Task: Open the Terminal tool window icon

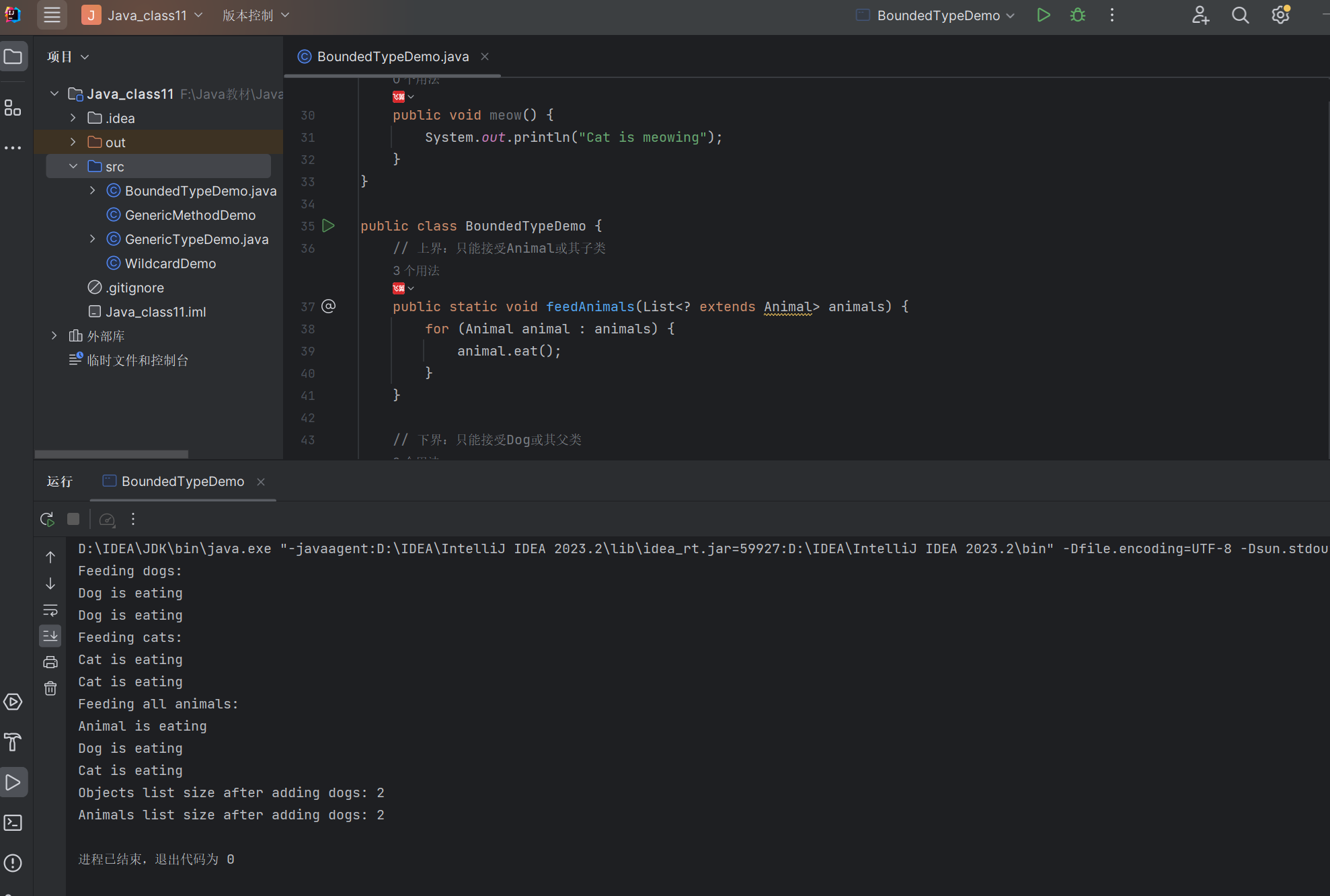Action: pos(13,823)
